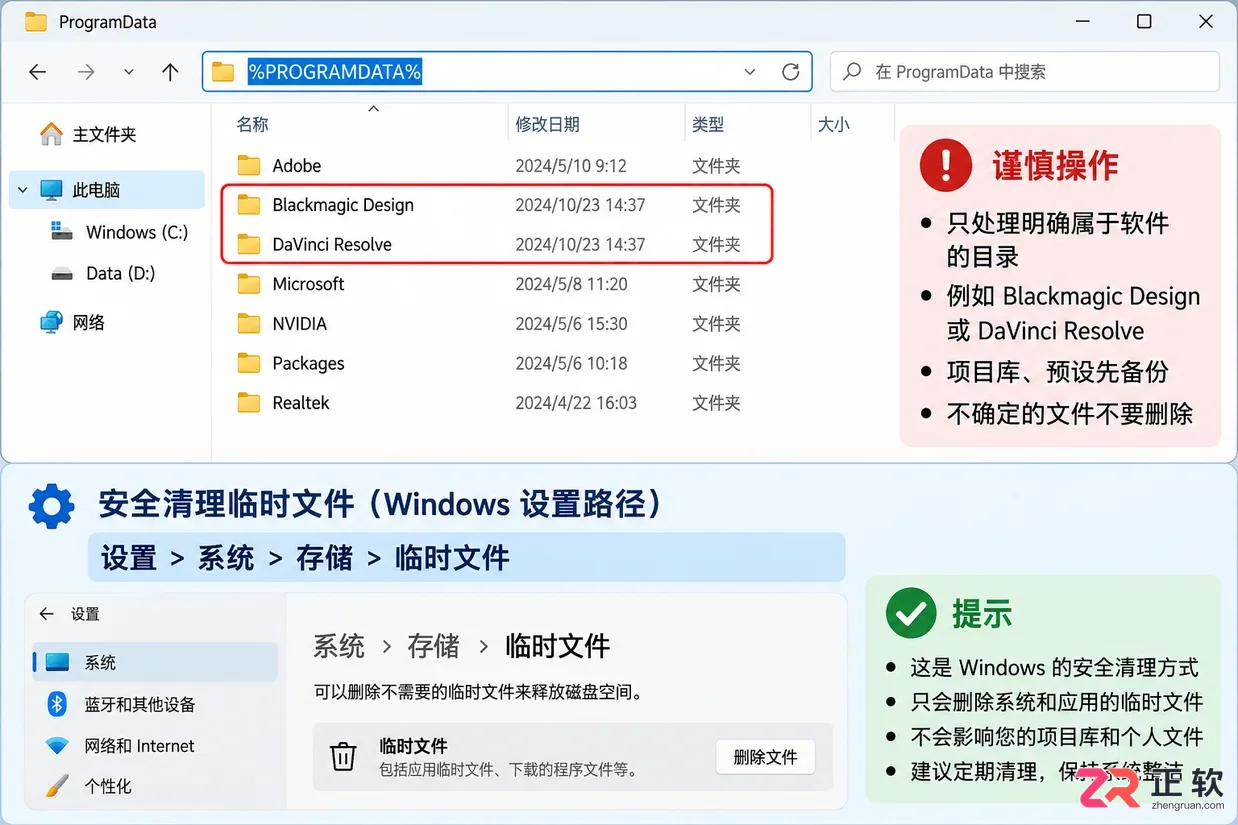1238x825 pixels.
Task: Click the date 2024/5/8 11:20
Action: 571,284
